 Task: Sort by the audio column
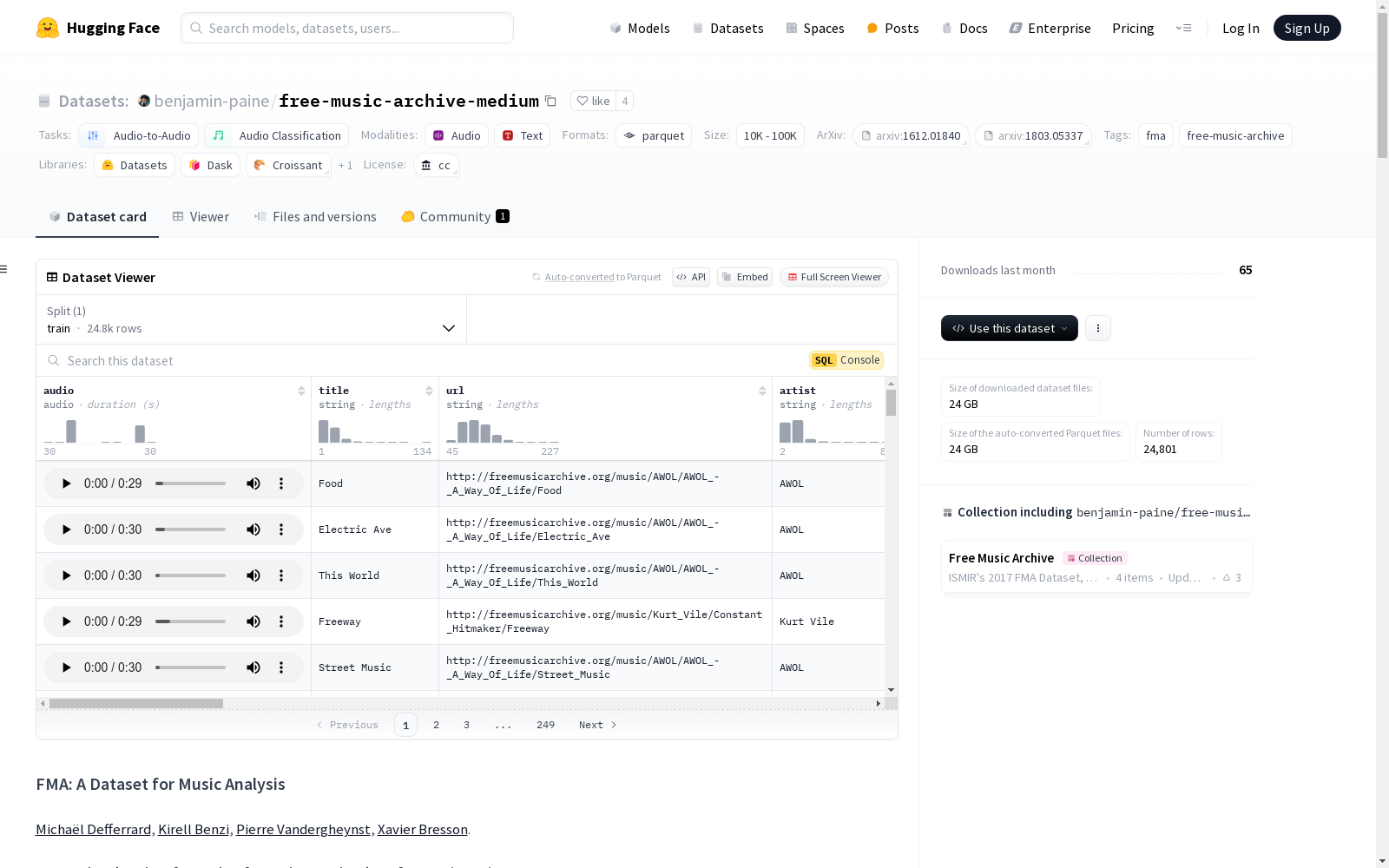click(301, 391)
